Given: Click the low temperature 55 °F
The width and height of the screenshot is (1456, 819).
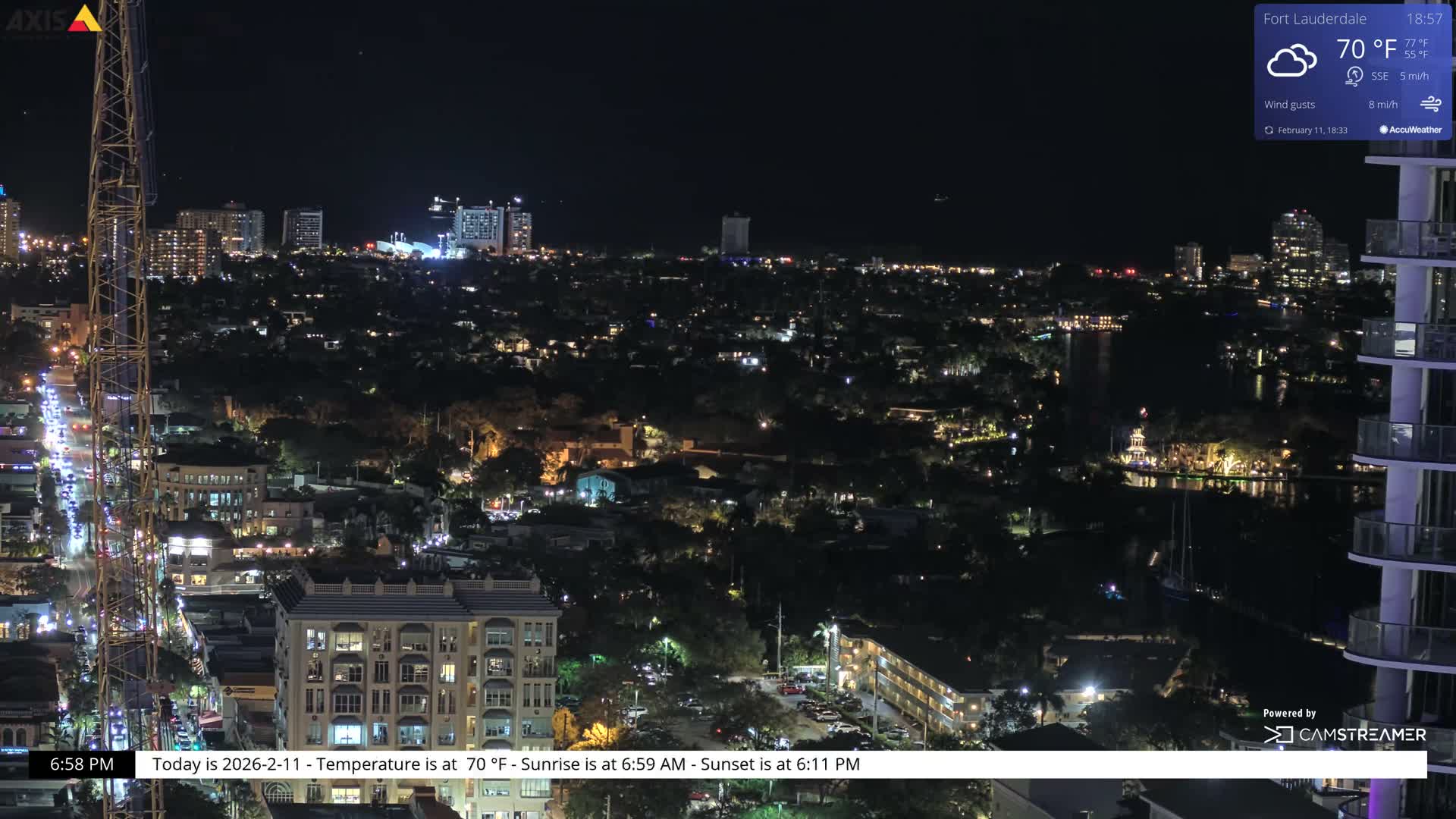Looking at the screenshot, I should point(1416,55).
